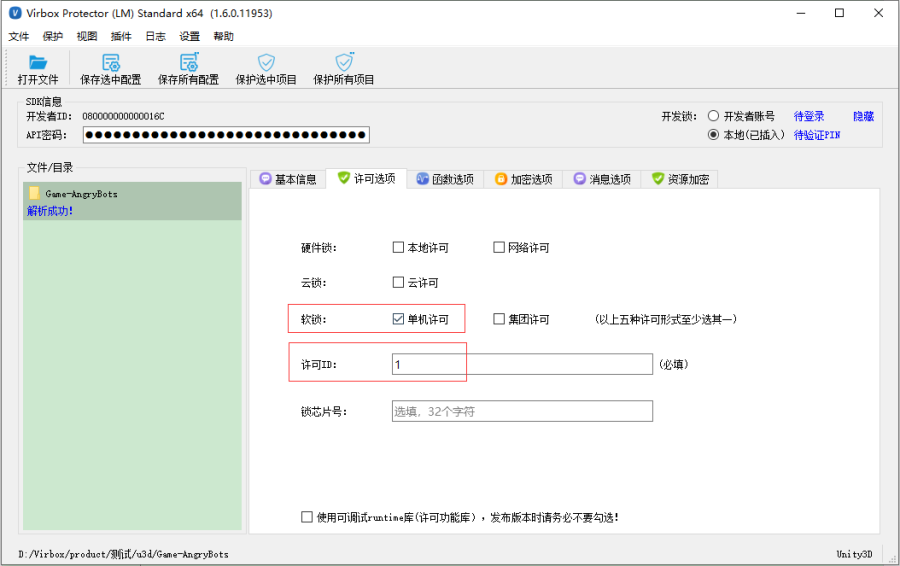Click the 待验证PIN link
This screenshot has height=566, width=900.
click(817, 135)
